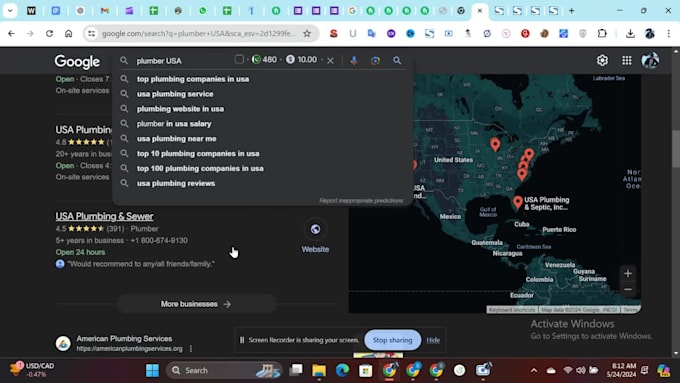
Task: Open the Google apps grid
Action: (x=627, y=61)
